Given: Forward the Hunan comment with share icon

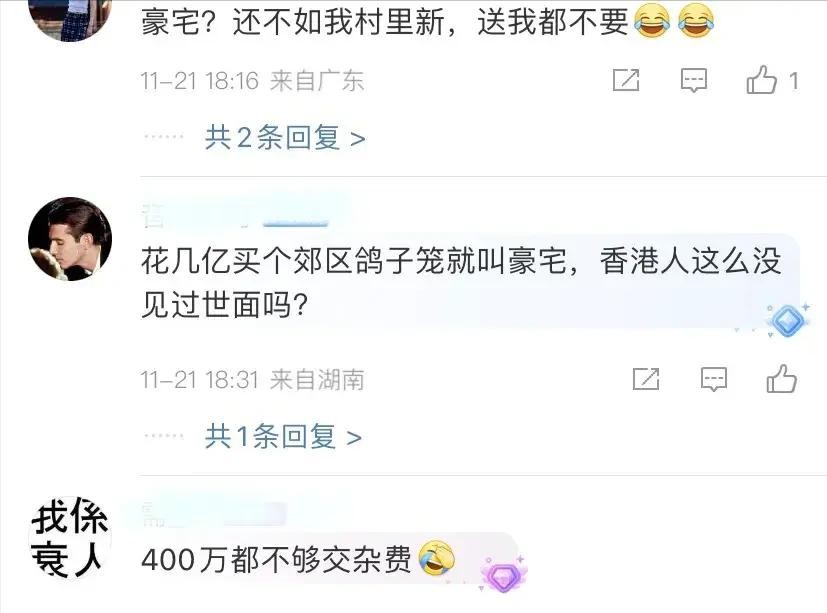Looking at the screenshot, I should click(x=646, y=379).
